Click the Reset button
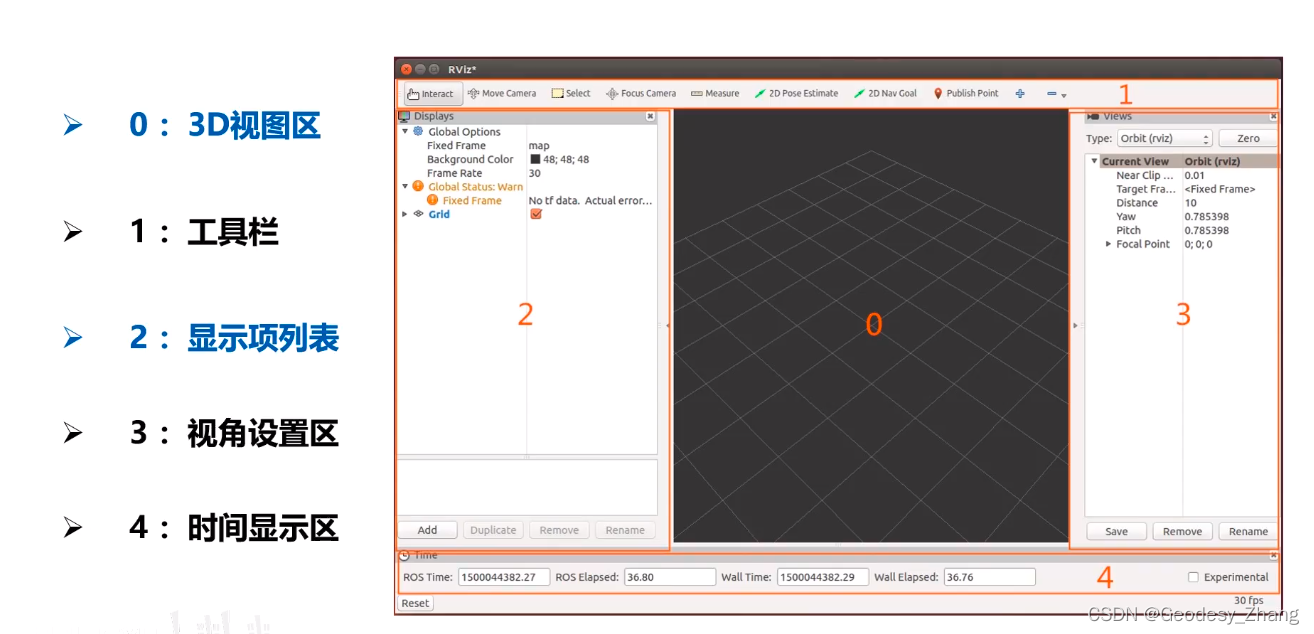The width and height of the screenshot is (1314, 634). tap(415, 603)
